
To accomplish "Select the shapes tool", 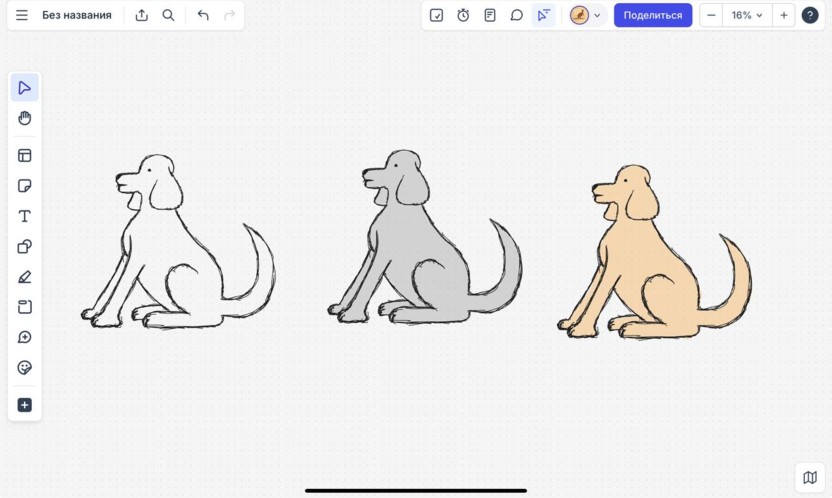I will 24,247.
